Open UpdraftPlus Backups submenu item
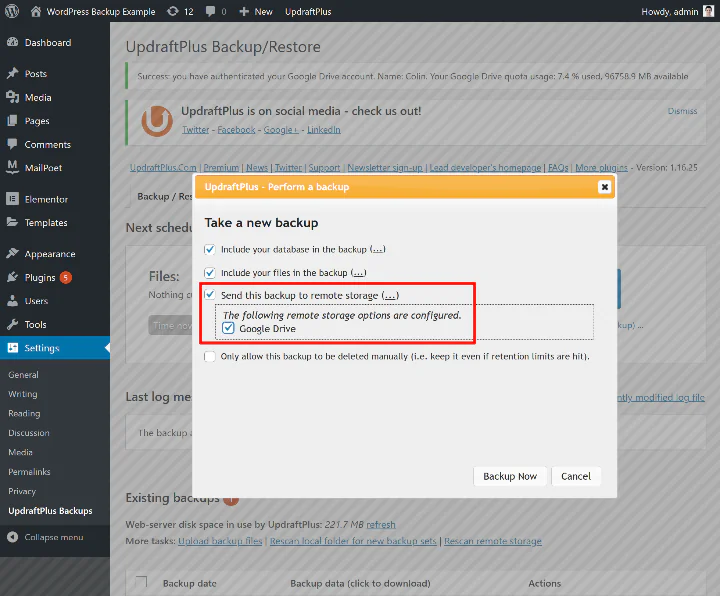 [x=51, y=511]
